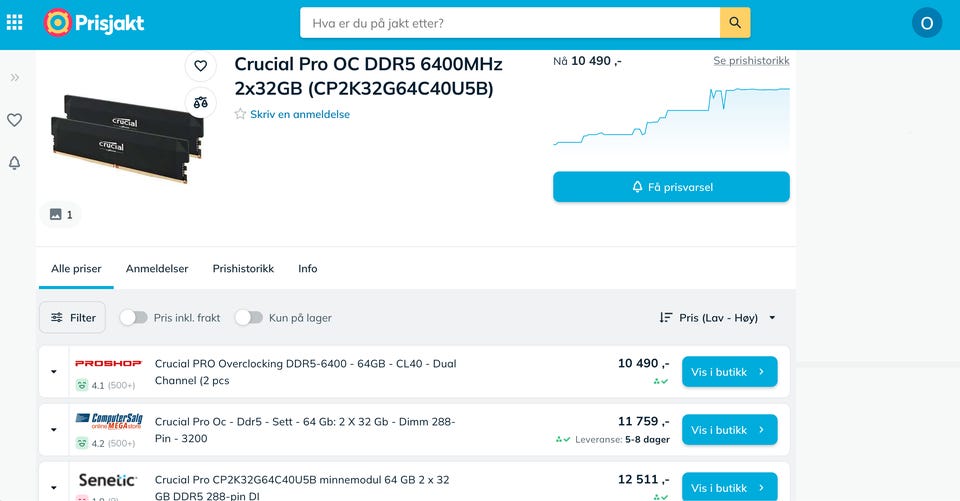Toggle Pris inkl. frakt switch

pyautogui.click(x=133, y=317)
